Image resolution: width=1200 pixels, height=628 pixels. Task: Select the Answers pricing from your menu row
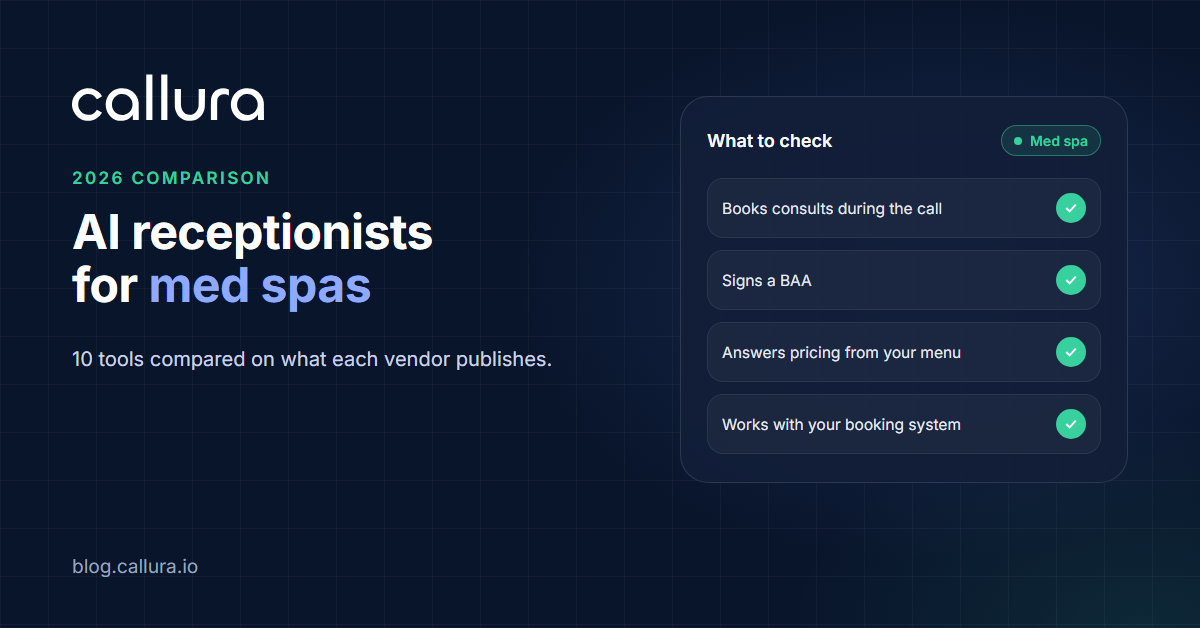click(904, 353)
